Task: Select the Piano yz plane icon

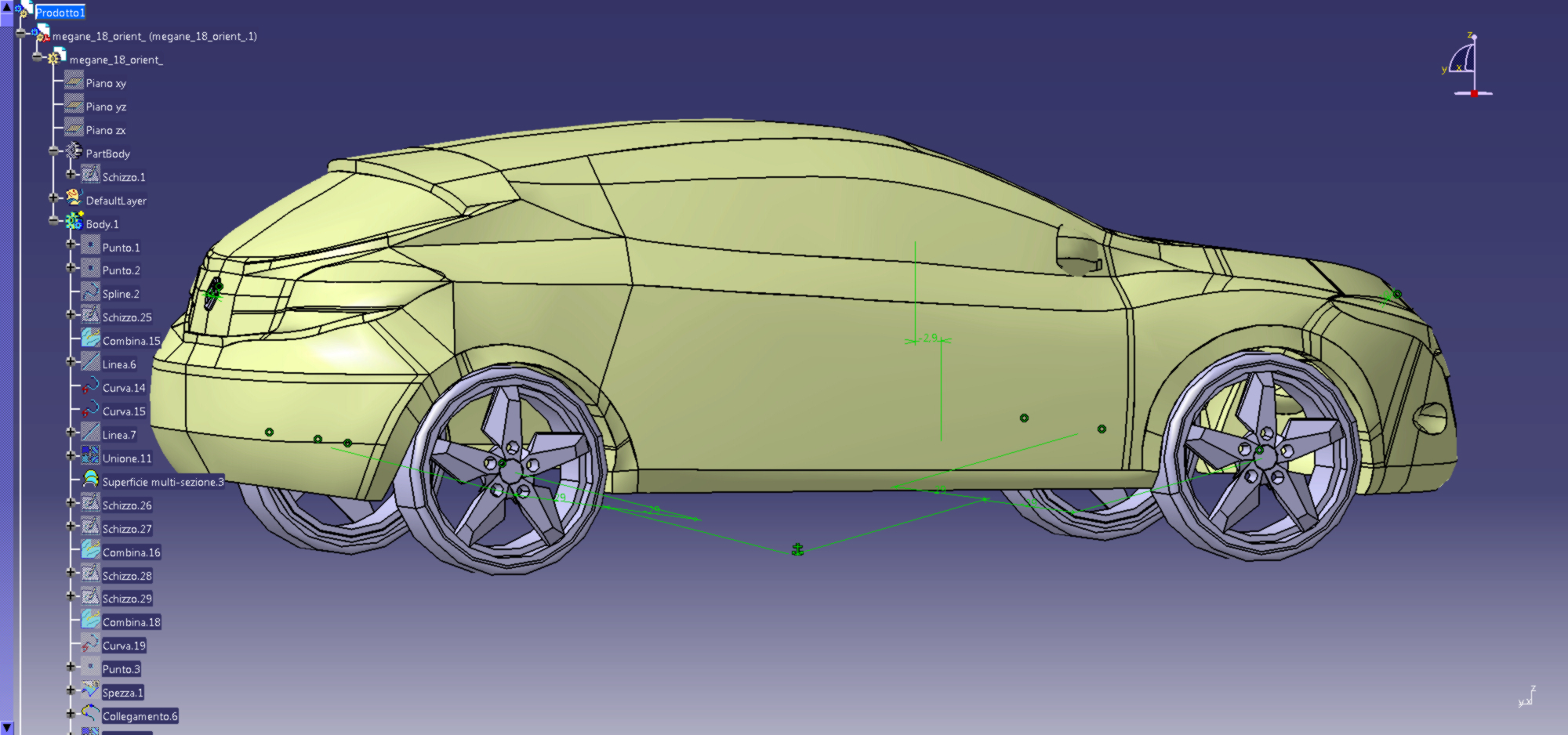Action: [74, 105]
